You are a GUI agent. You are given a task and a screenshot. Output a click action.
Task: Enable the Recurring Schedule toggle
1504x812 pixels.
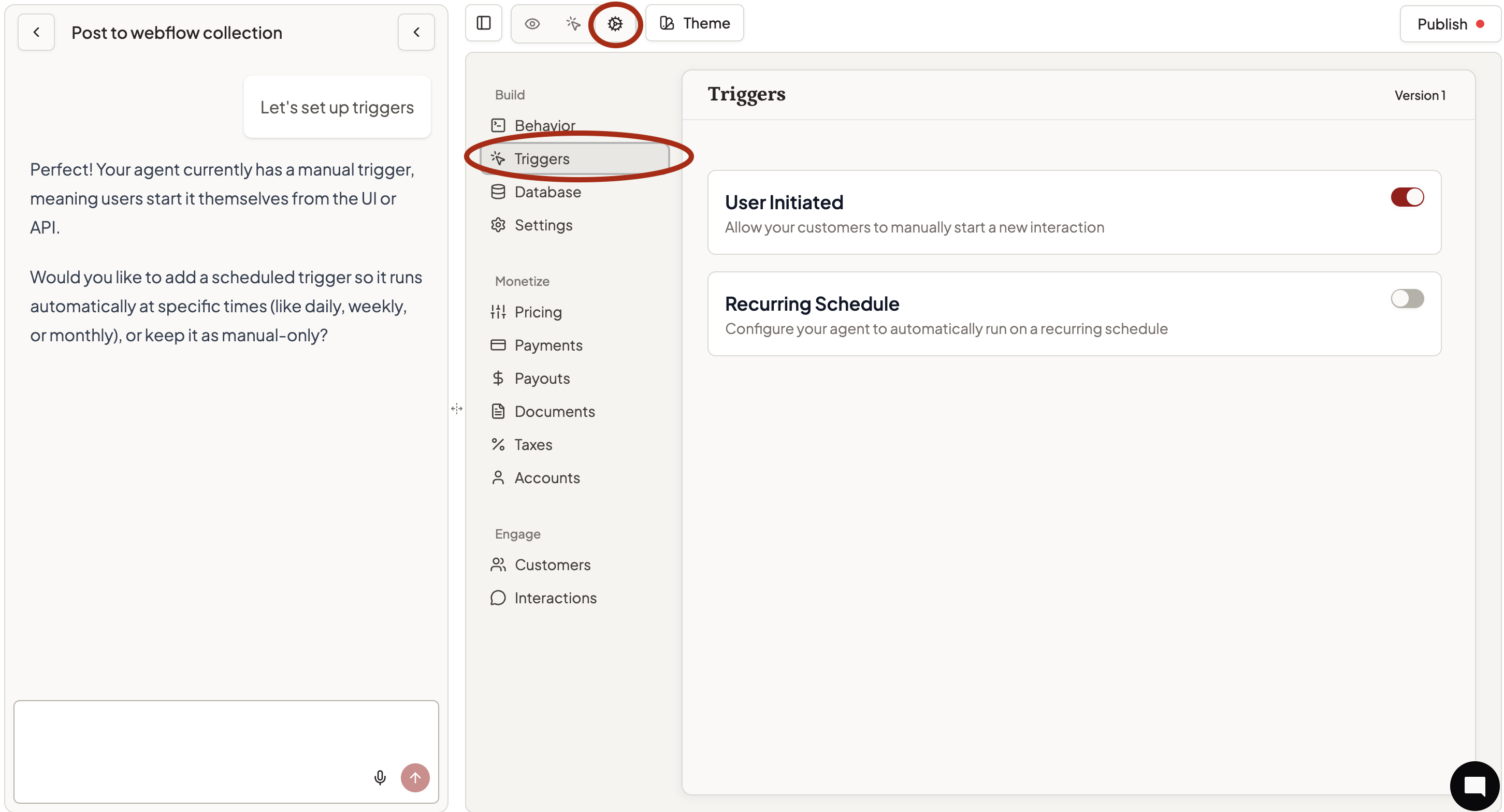point(1407,299)
